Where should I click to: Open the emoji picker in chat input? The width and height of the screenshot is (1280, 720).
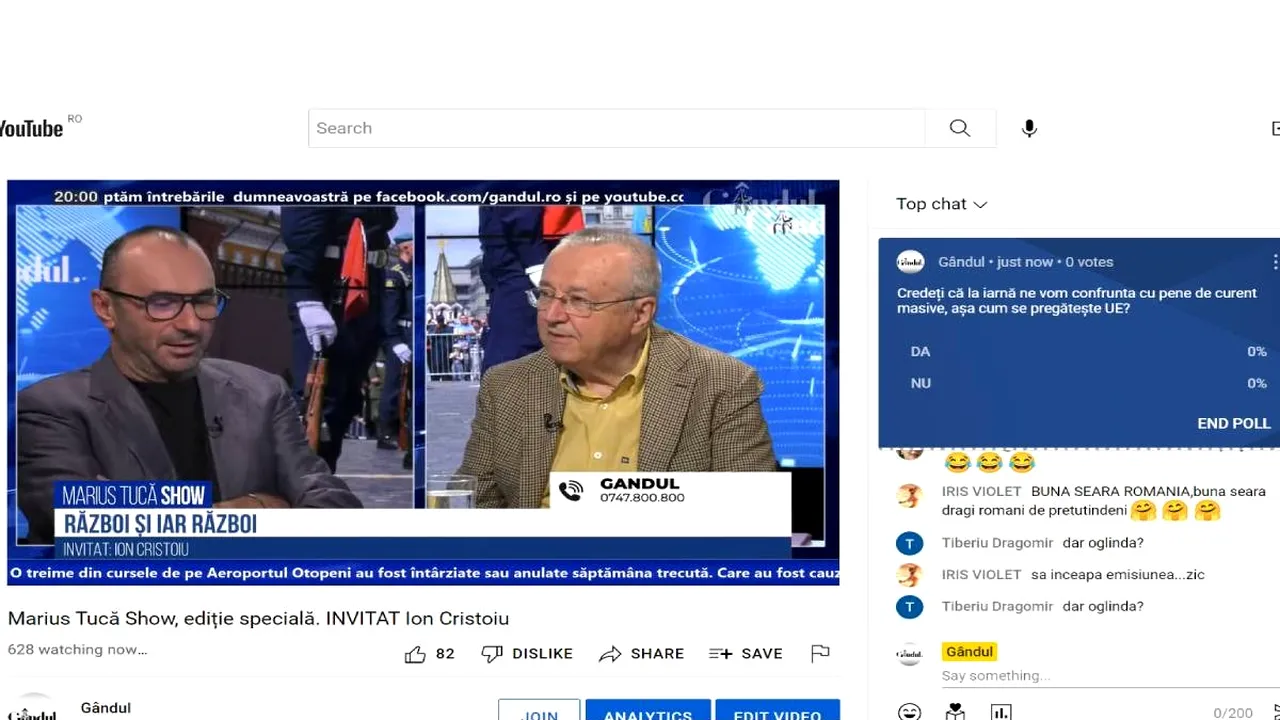(x=909, y=711)
